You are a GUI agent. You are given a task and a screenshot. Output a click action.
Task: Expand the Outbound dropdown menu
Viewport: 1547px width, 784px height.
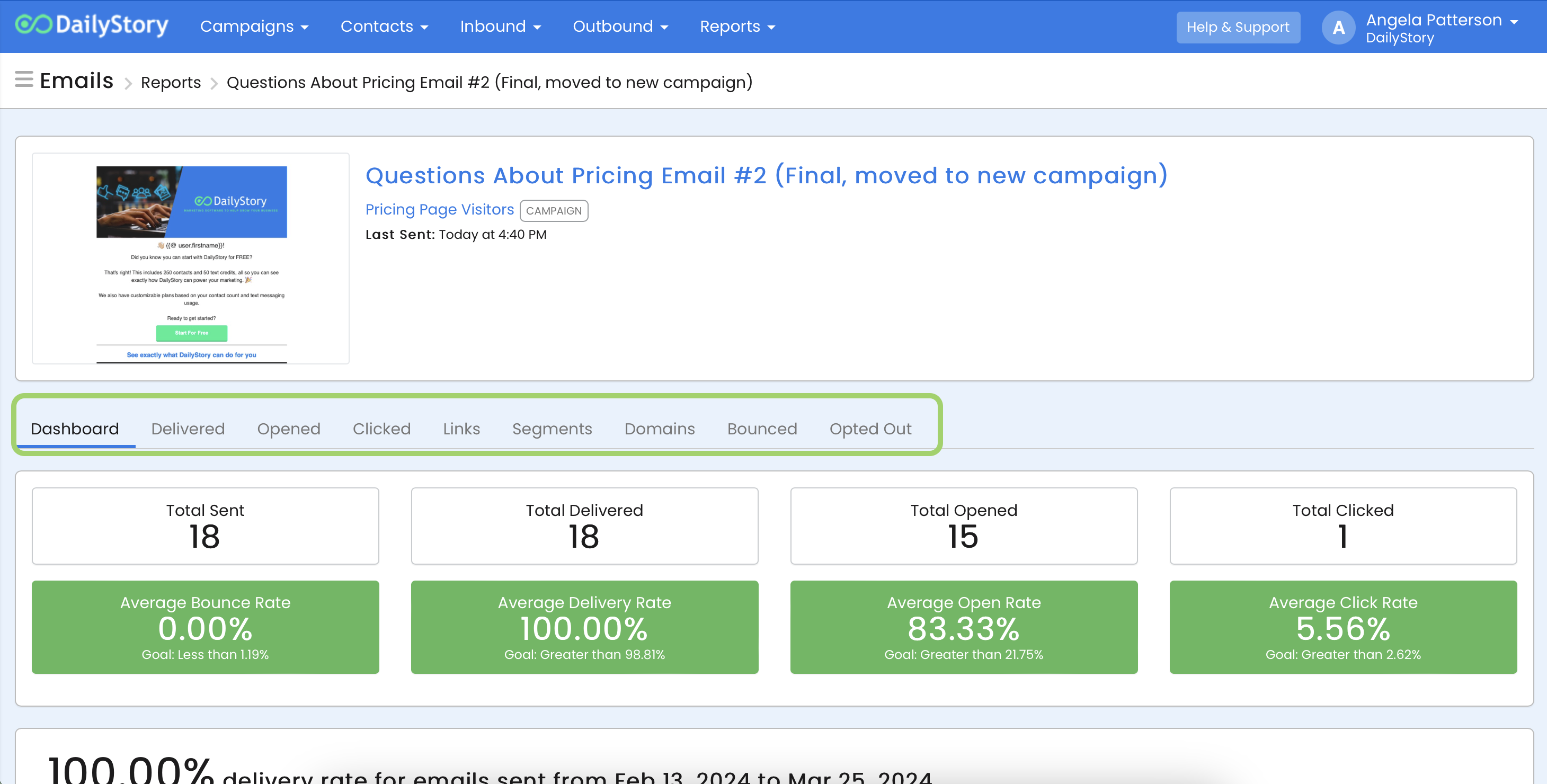point(620,26)
